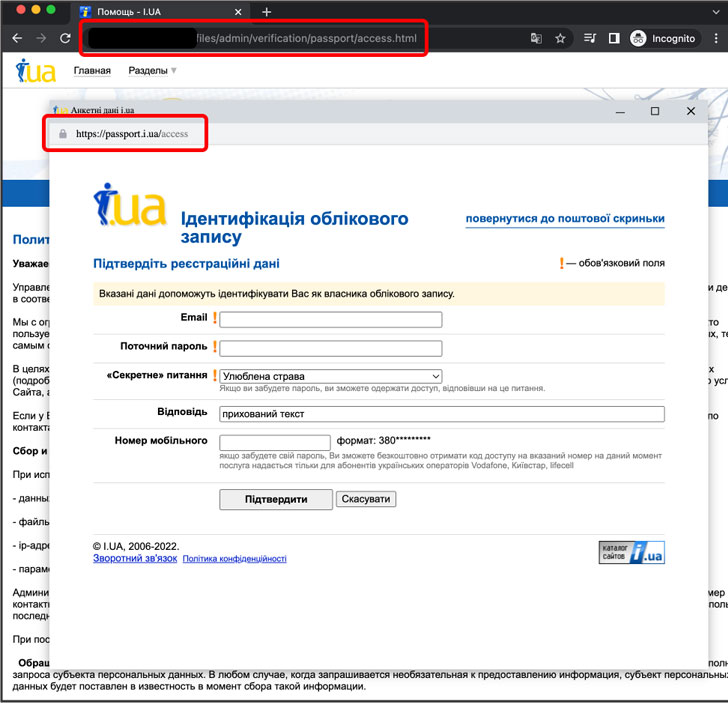The height and width of the screenshot is (703, 728).
Task: Bookmark page with the star icon
Action: (560, 39)
